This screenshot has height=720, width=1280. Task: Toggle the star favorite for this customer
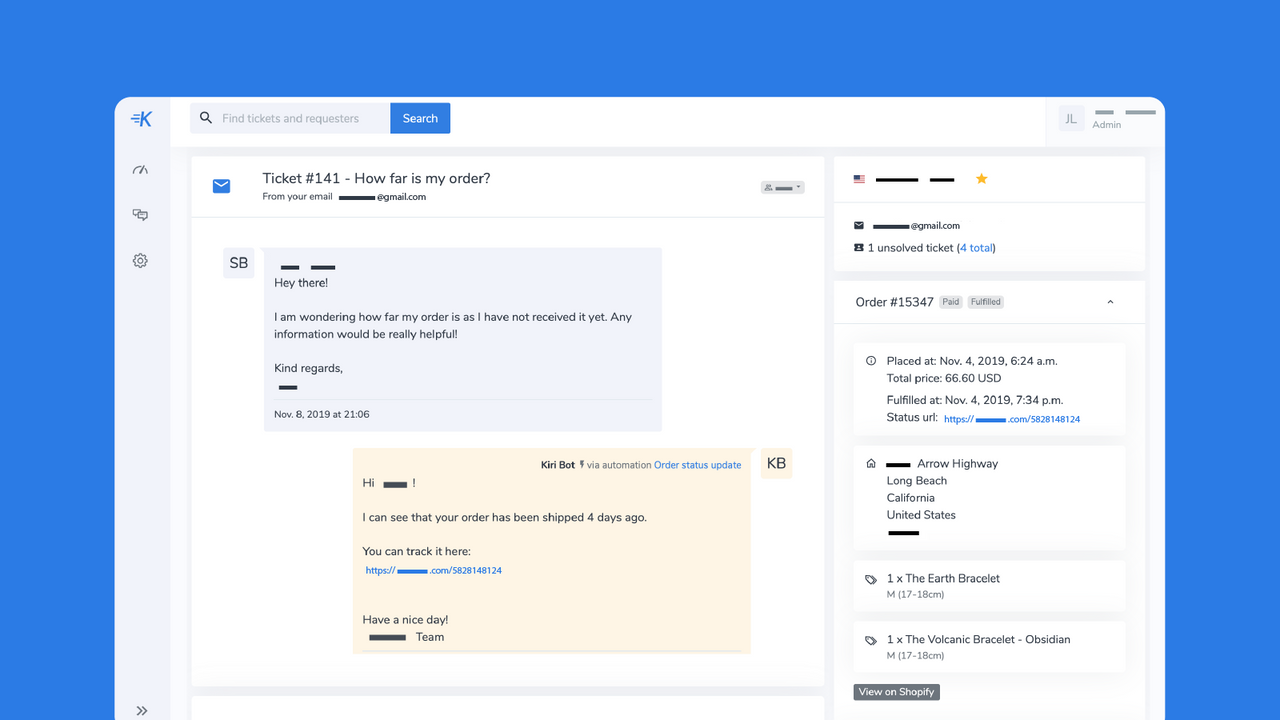click(x=981, y=179)
